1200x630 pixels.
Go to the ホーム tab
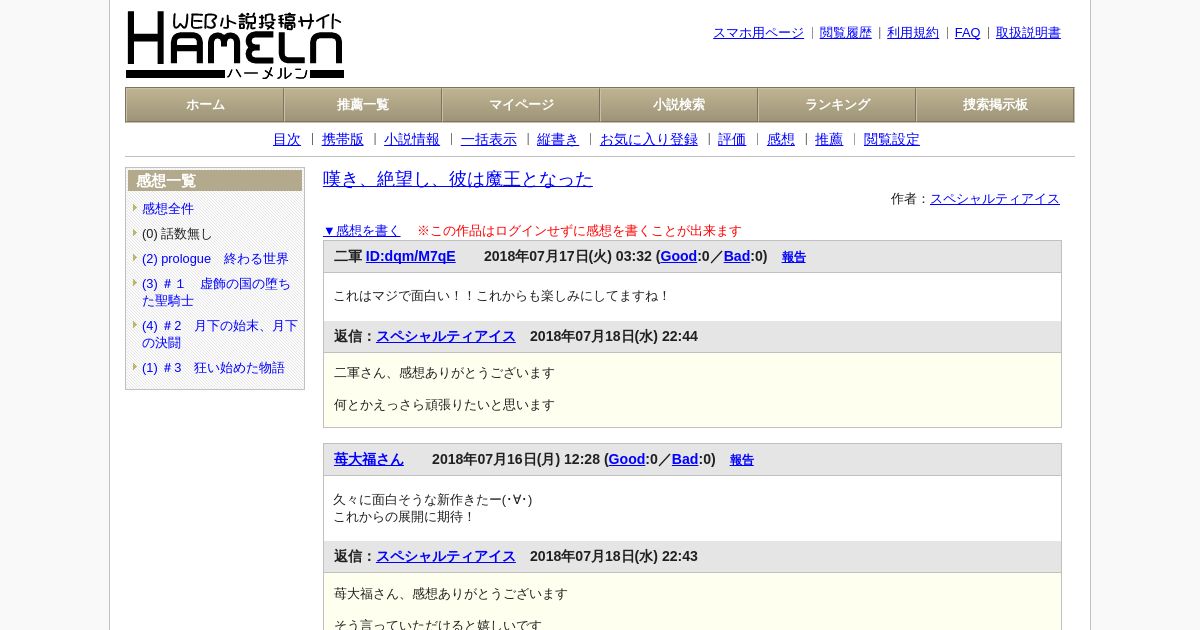(x=205, y=105)
